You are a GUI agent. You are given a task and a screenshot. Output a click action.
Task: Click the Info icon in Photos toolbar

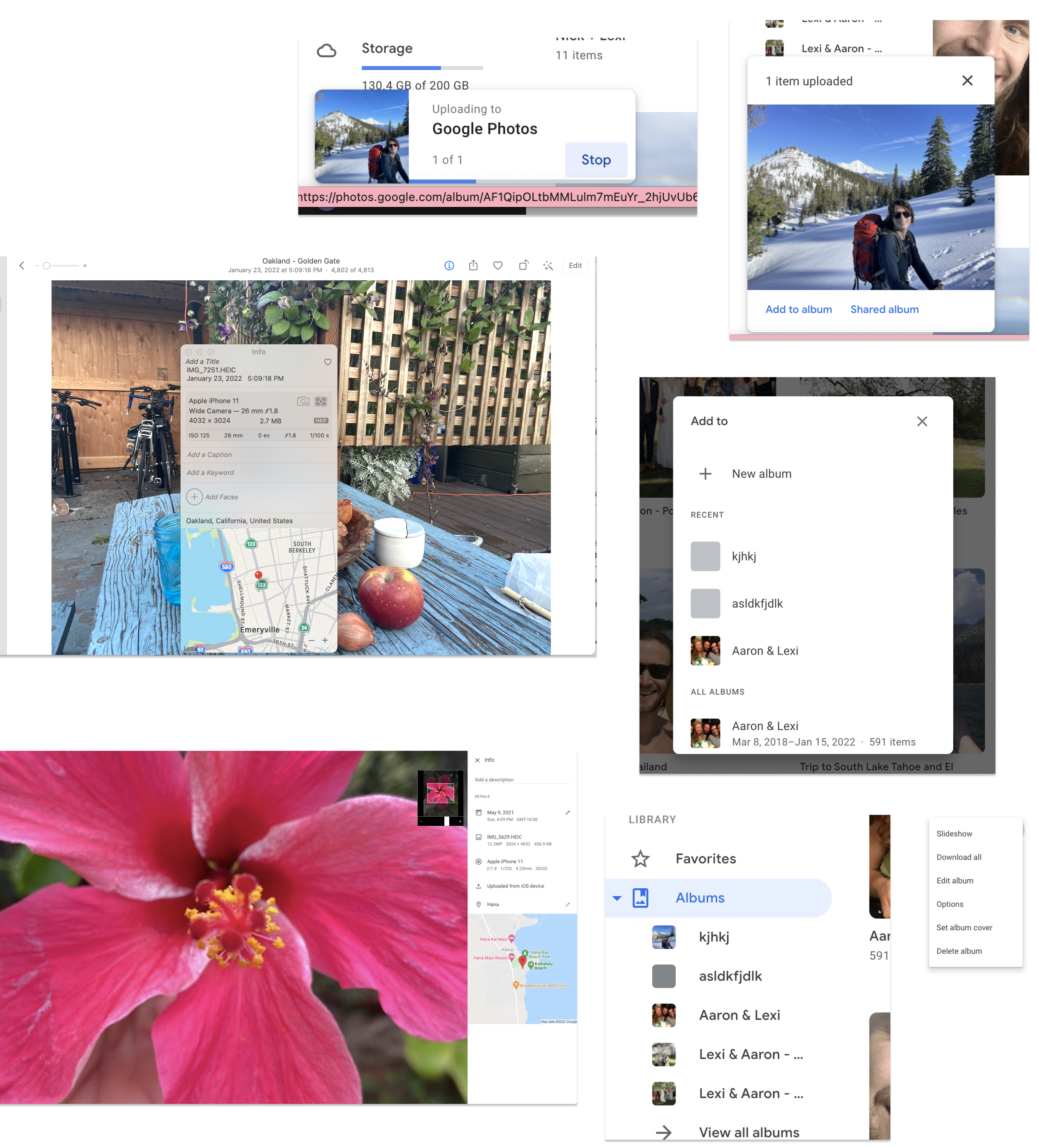pos(449,266)
